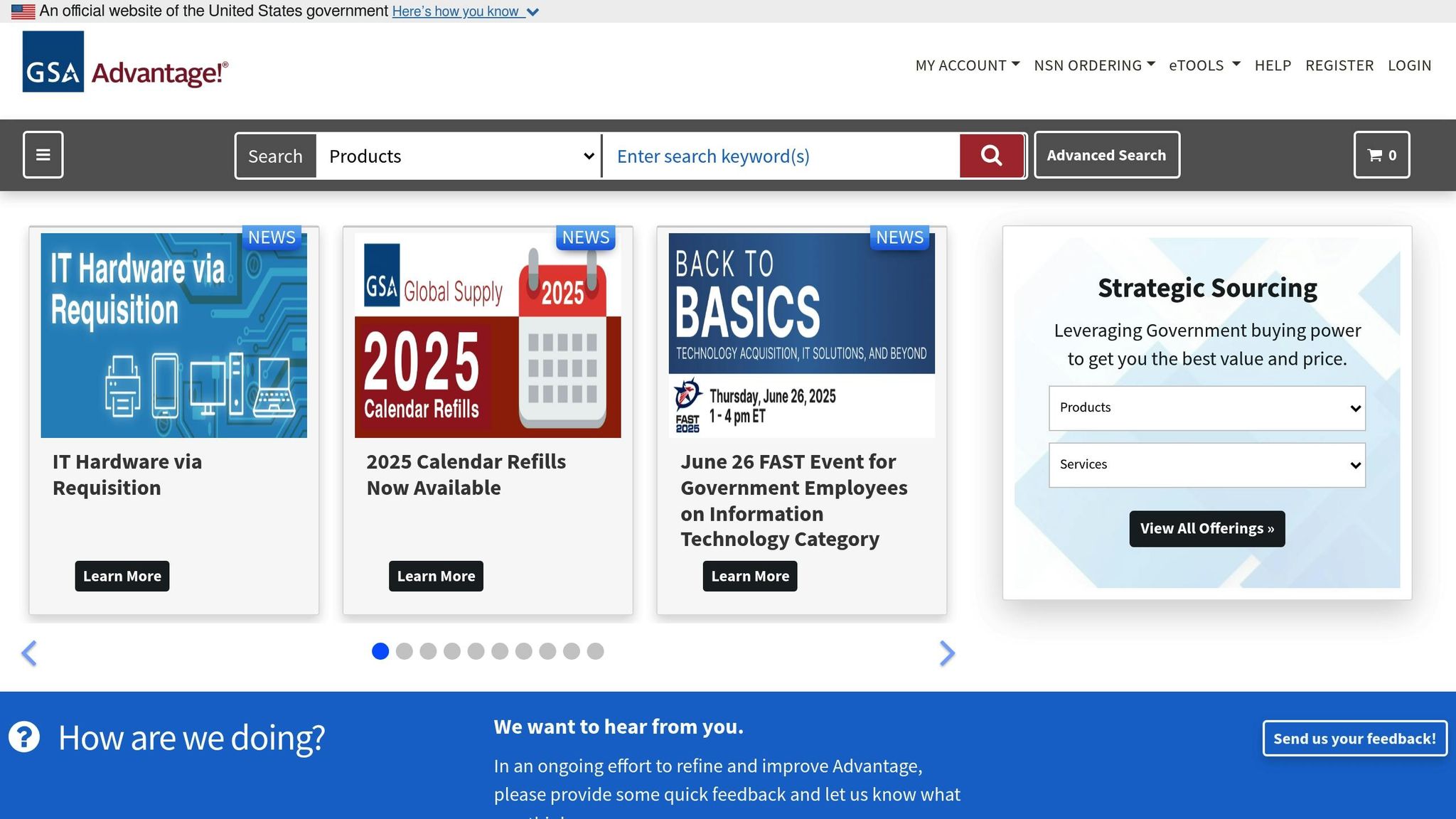This screenshot has width=1456, height=819.
Task: Click Learn More under IT Hardware via Requisition
Action: pyautogui.click(x=122, y=576)
